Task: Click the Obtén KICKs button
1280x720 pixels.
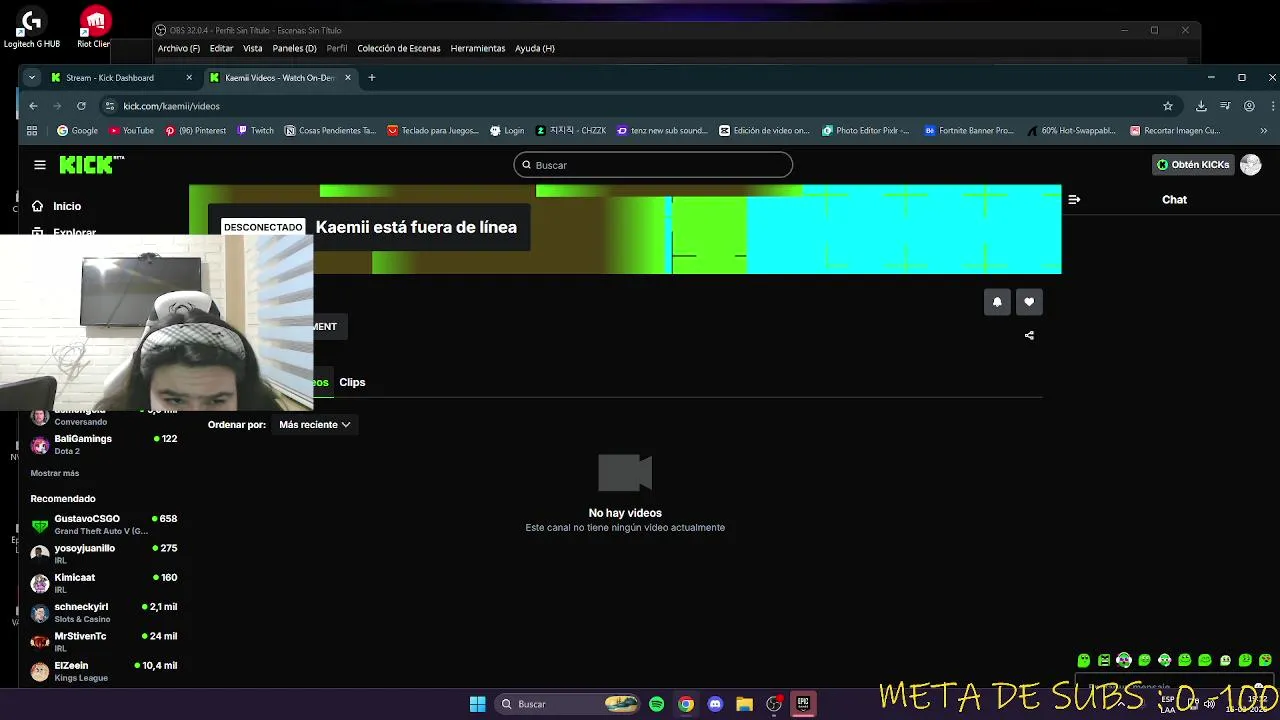Action: (x=1193, y=165)
